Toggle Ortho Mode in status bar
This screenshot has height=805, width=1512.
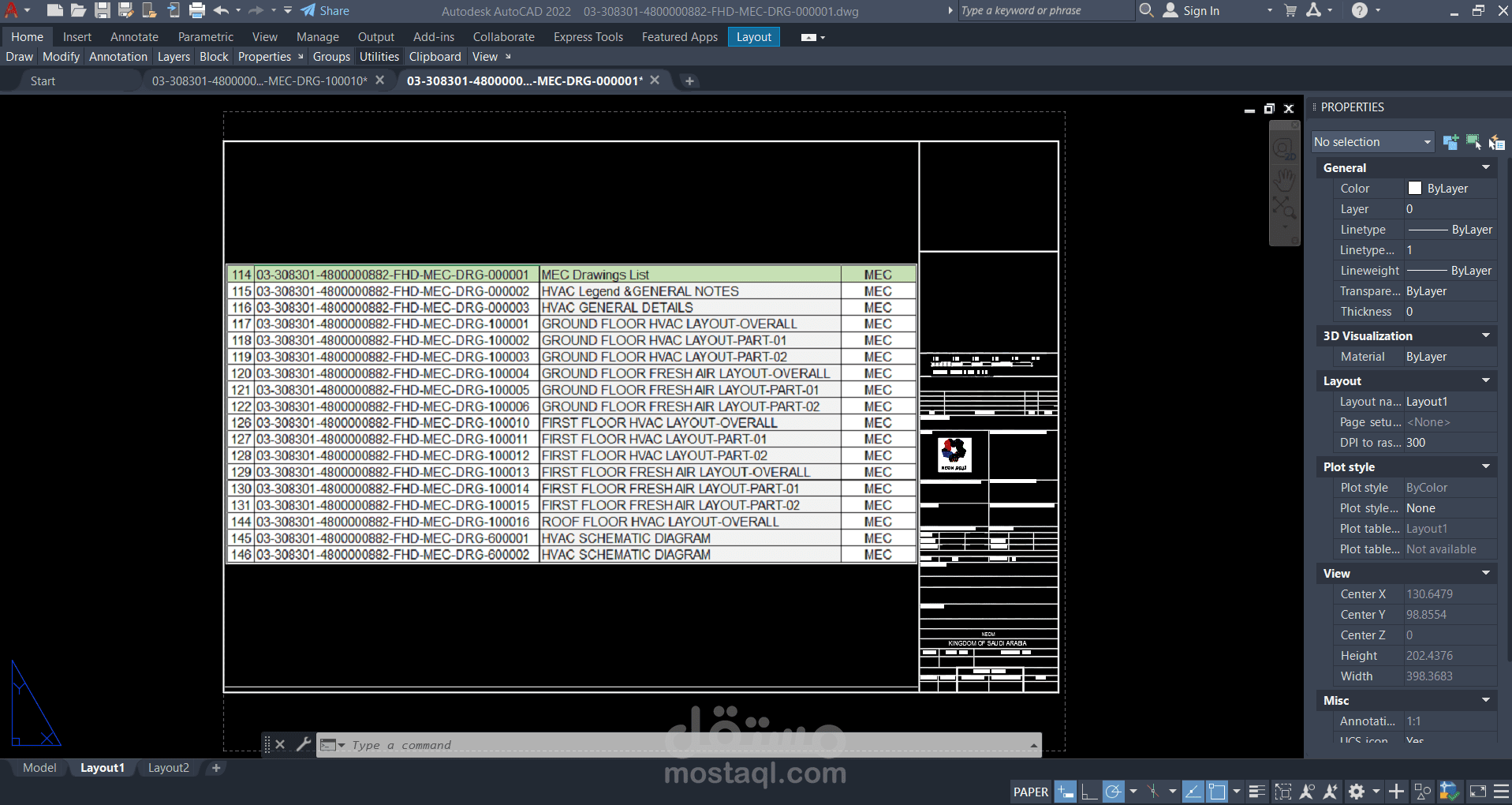1088,792
